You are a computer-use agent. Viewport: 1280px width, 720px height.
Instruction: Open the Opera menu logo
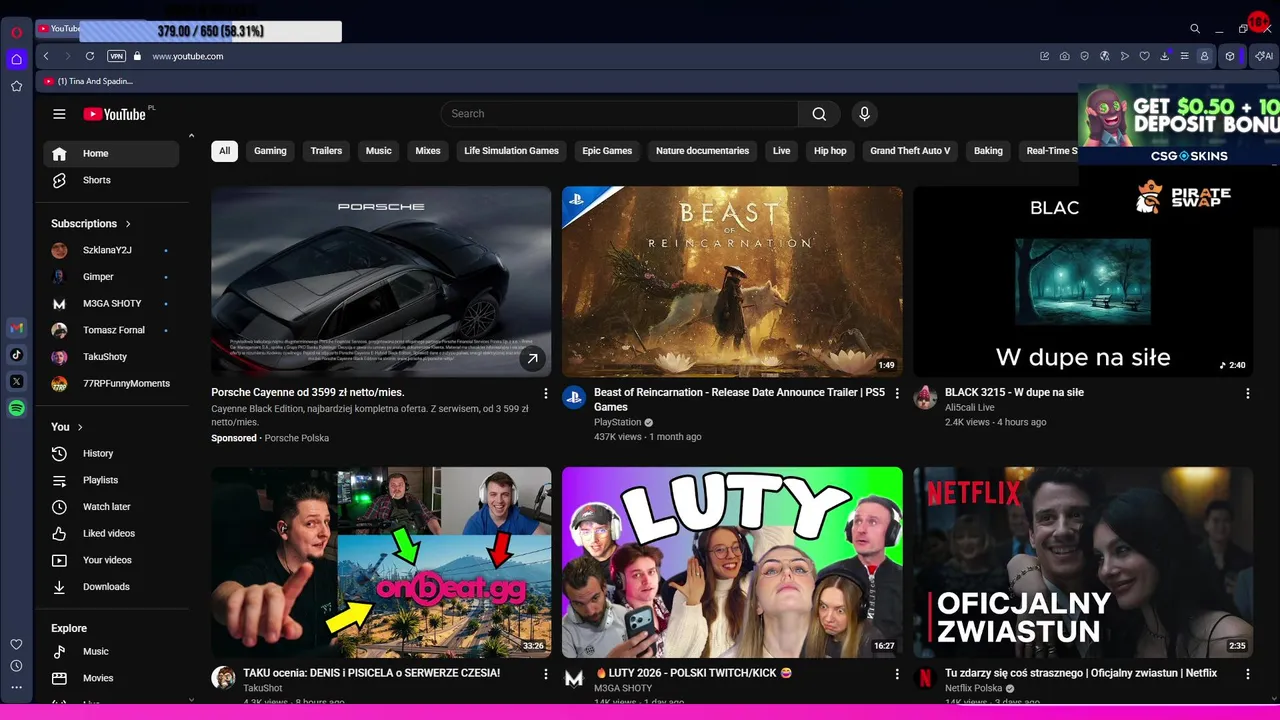[16, 32]
